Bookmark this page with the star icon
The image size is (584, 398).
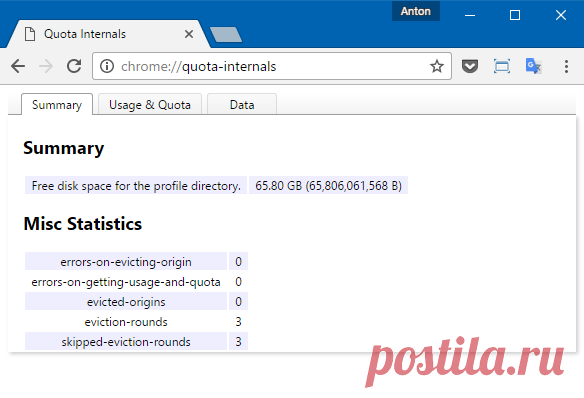pos(437,66)
